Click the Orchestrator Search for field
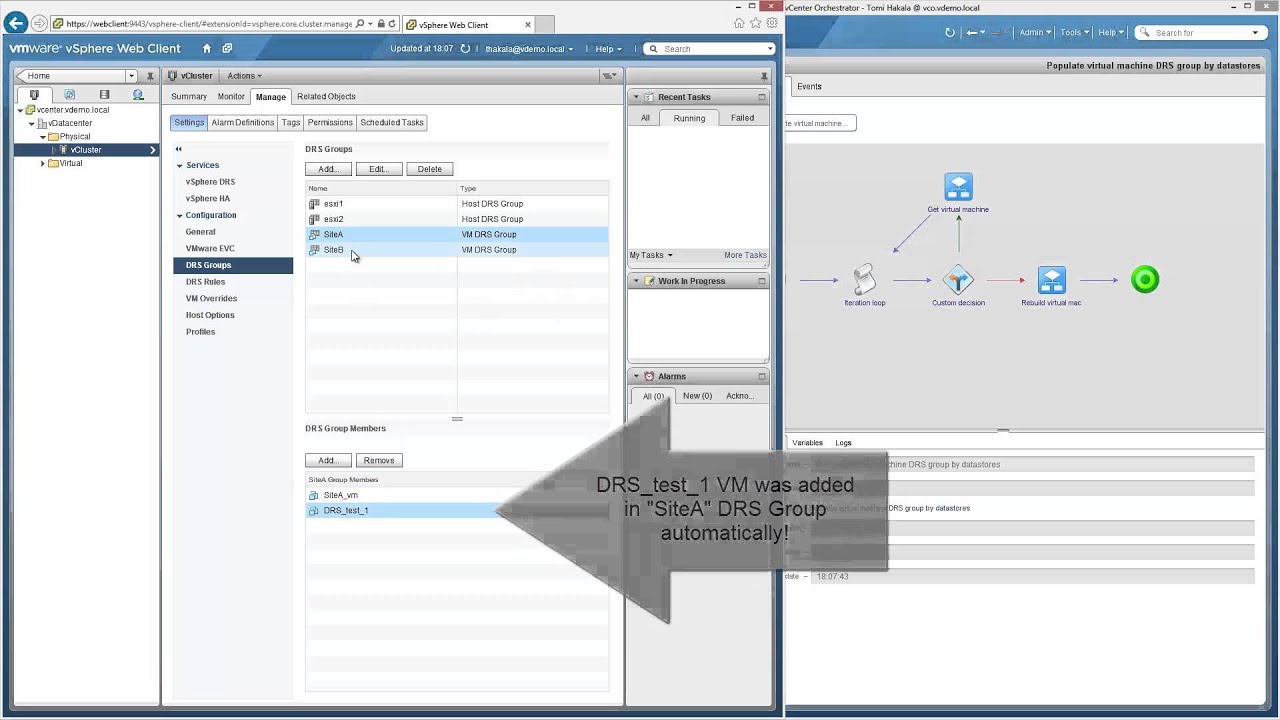The width and height of the screenshot is (1280, 720). pyautogui.click(x=1200, y=32)
